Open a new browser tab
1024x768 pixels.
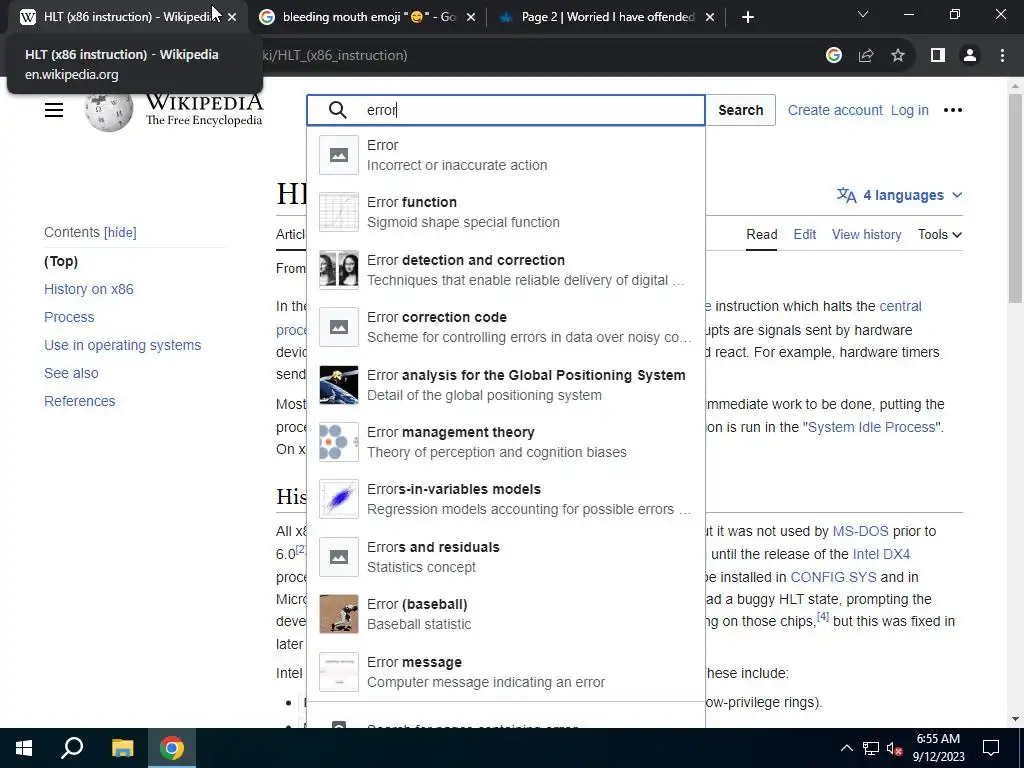(748, 17)
